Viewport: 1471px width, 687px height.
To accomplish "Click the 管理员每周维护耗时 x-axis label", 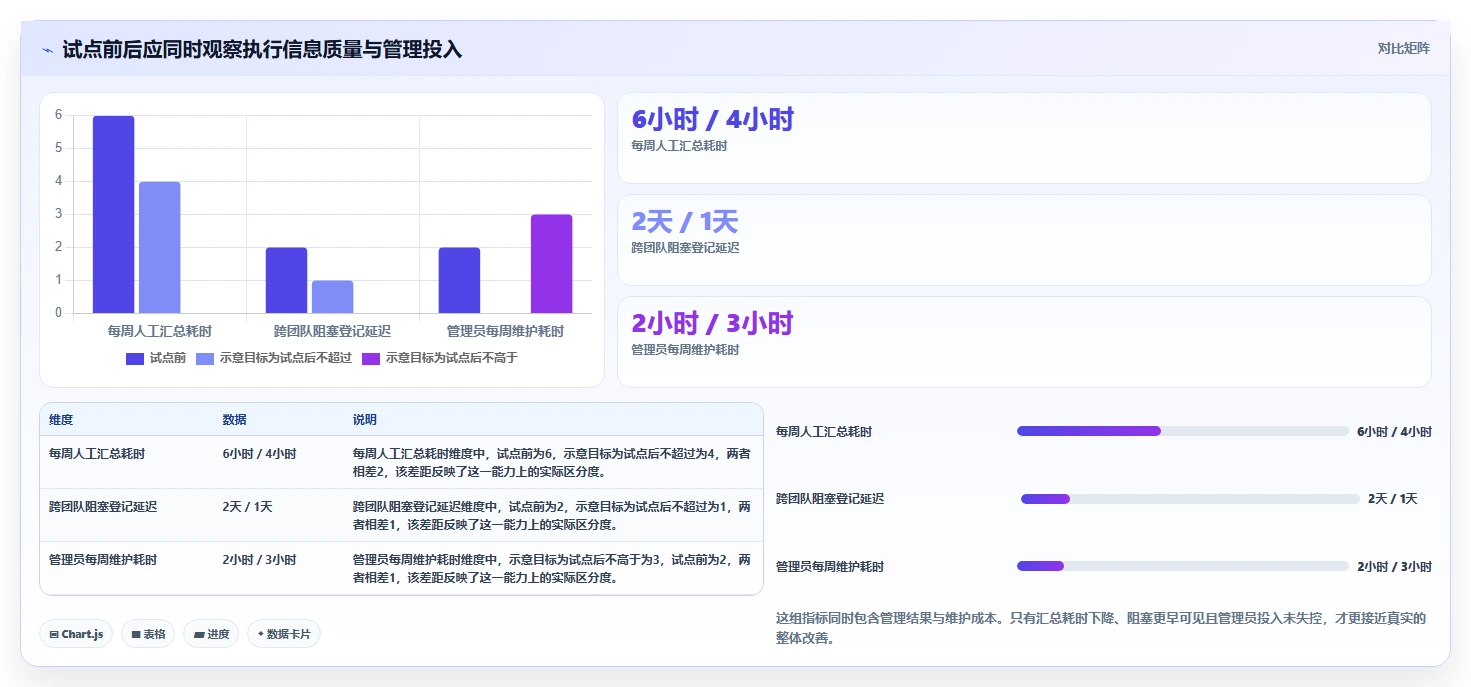I will tap(505, 331).
